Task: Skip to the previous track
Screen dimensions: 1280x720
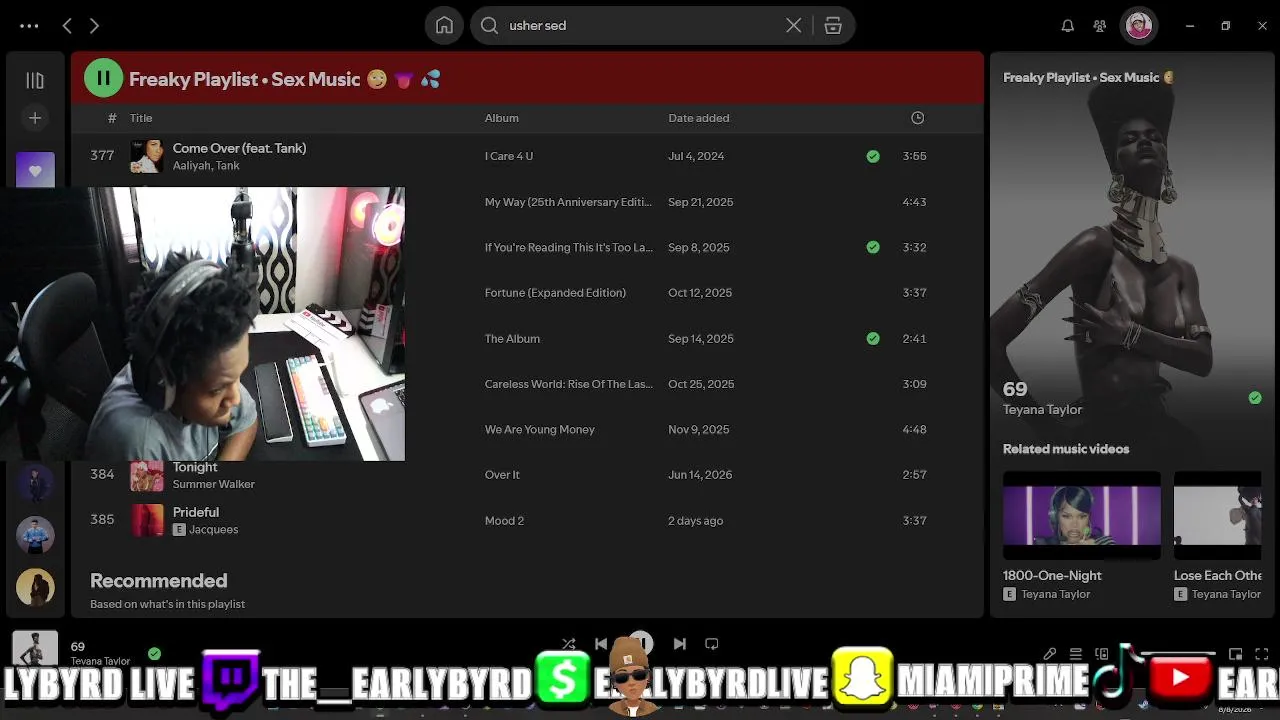Action: (601, 644)
